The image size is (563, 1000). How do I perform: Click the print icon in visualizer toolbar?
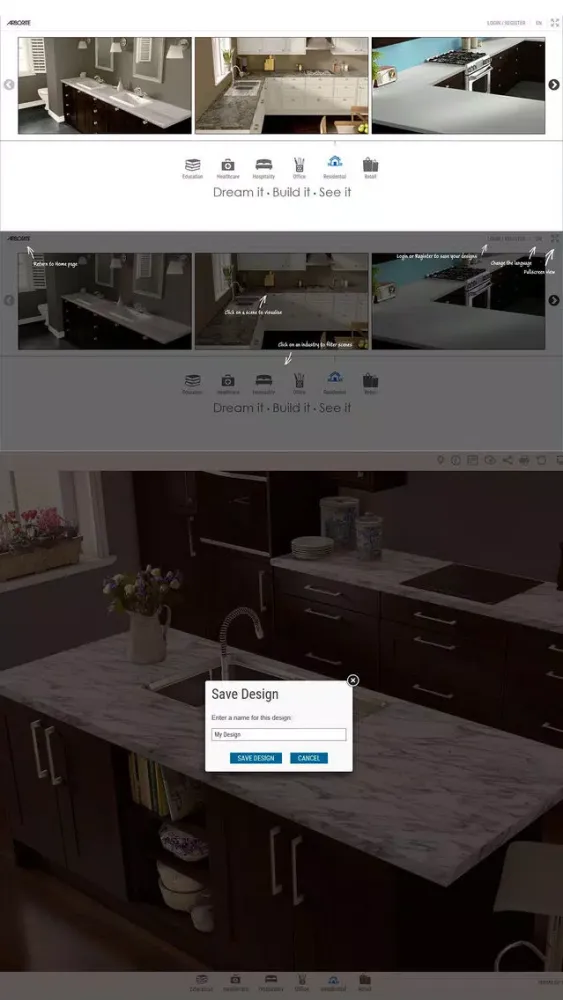point(524,460)
